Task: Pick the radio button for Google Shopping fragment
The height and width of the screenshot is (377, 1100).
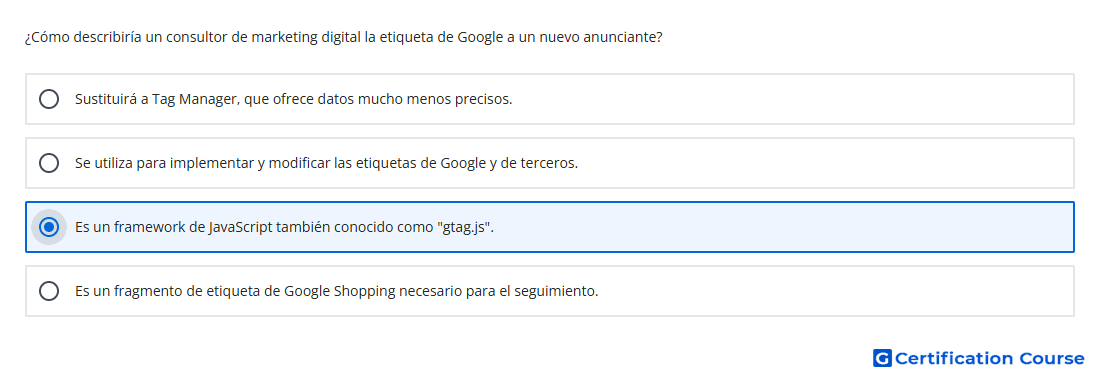Action: click(x=49, y=291)
